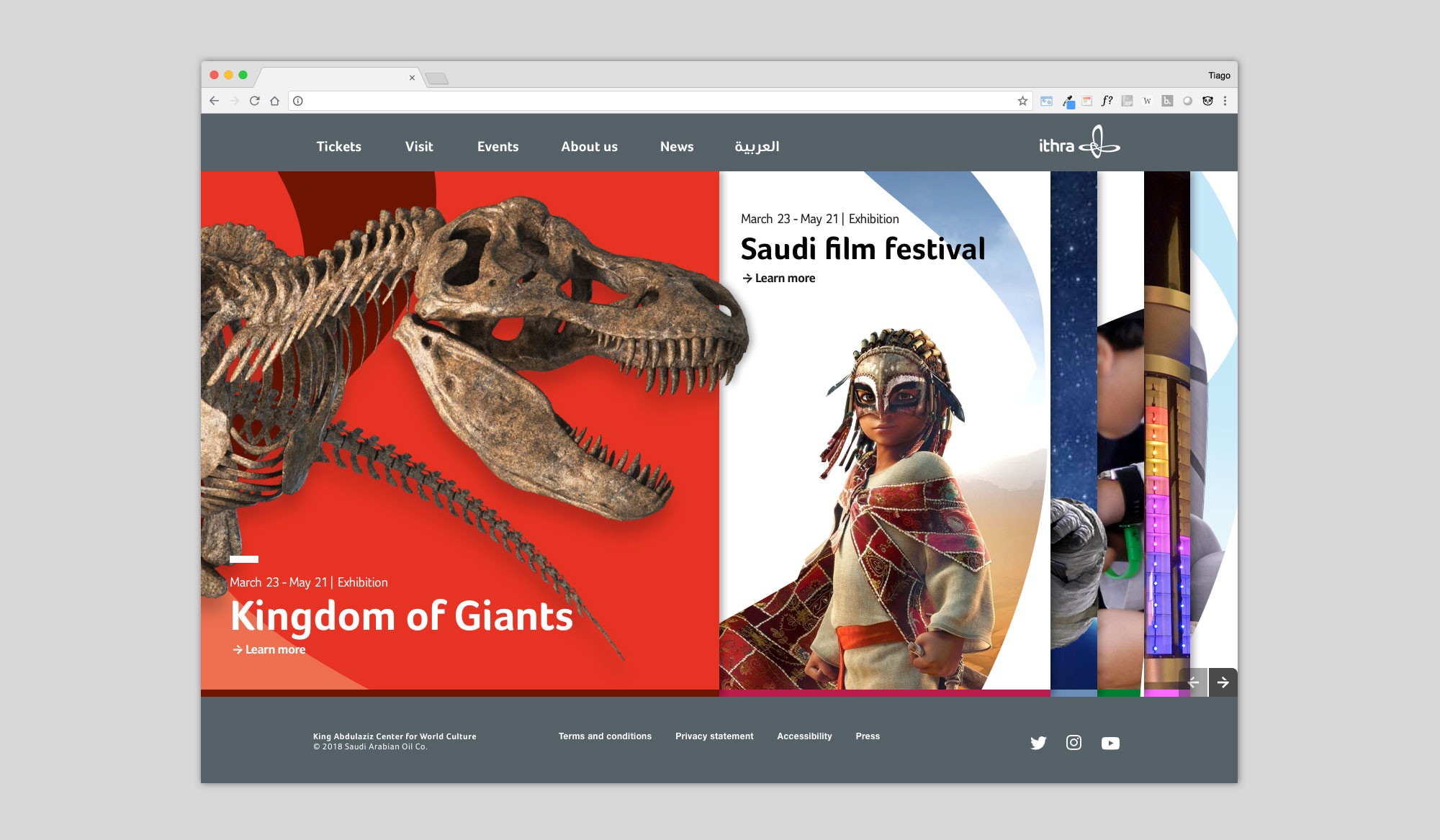Go to previous carousel slide
This screenshot has height=840, width=1440.
tap(1193, 682)
